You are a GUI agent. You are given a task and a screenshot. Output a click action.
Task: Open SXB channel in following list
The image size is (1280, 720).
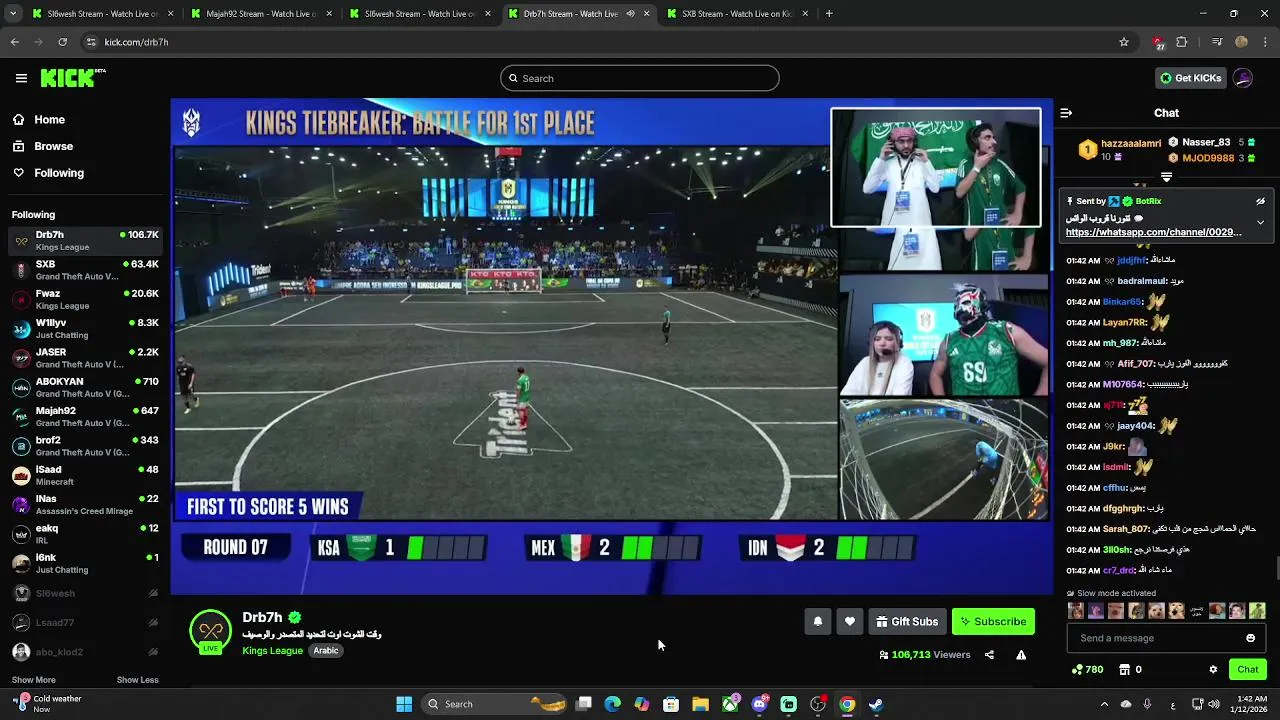85,270
